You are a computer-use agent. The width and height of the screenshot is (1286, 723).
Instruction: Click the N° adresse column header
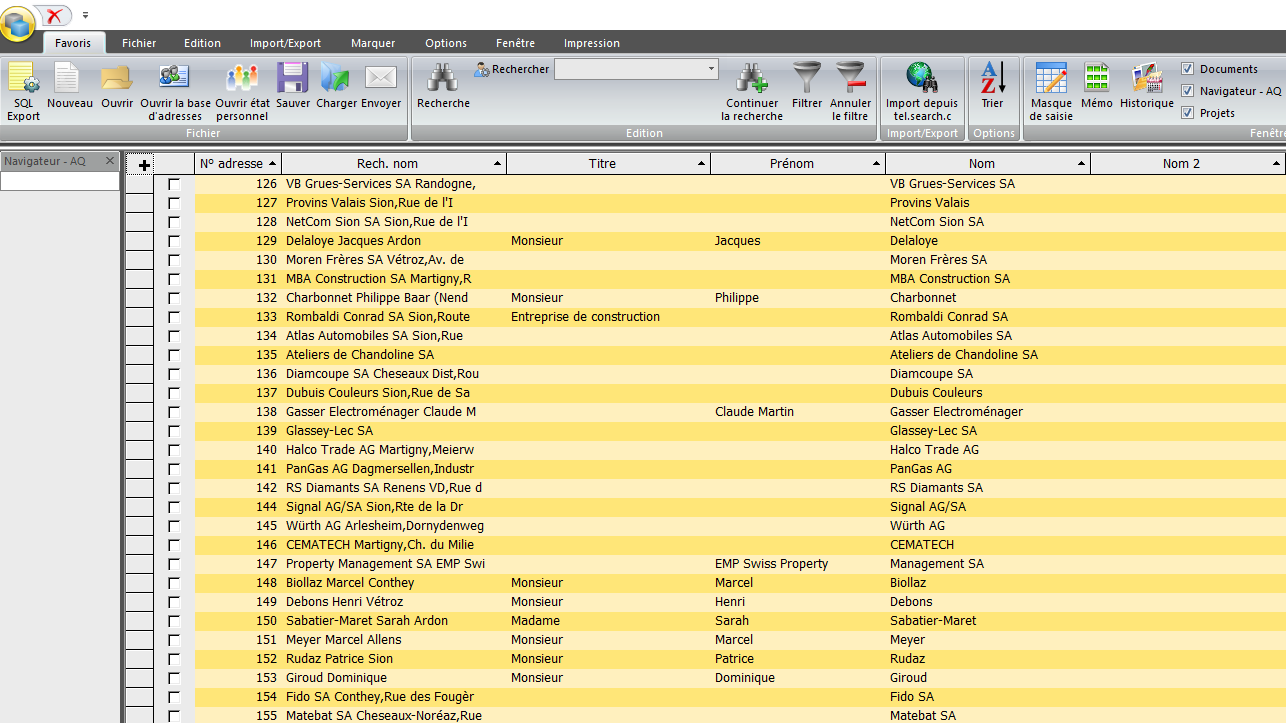[x=238, y=164]
